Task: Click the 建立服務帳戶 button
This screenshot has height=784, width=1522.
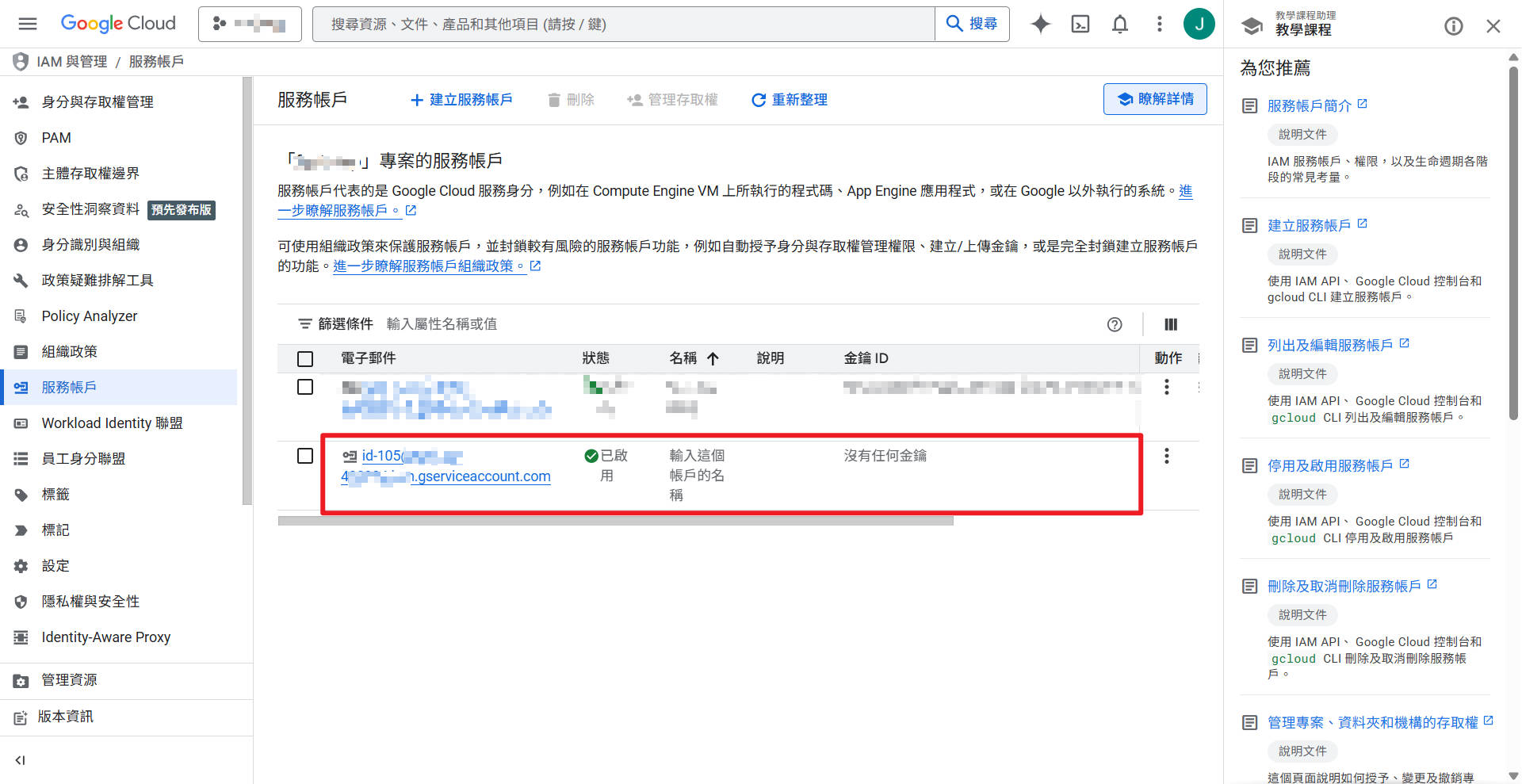Action: 462,99
